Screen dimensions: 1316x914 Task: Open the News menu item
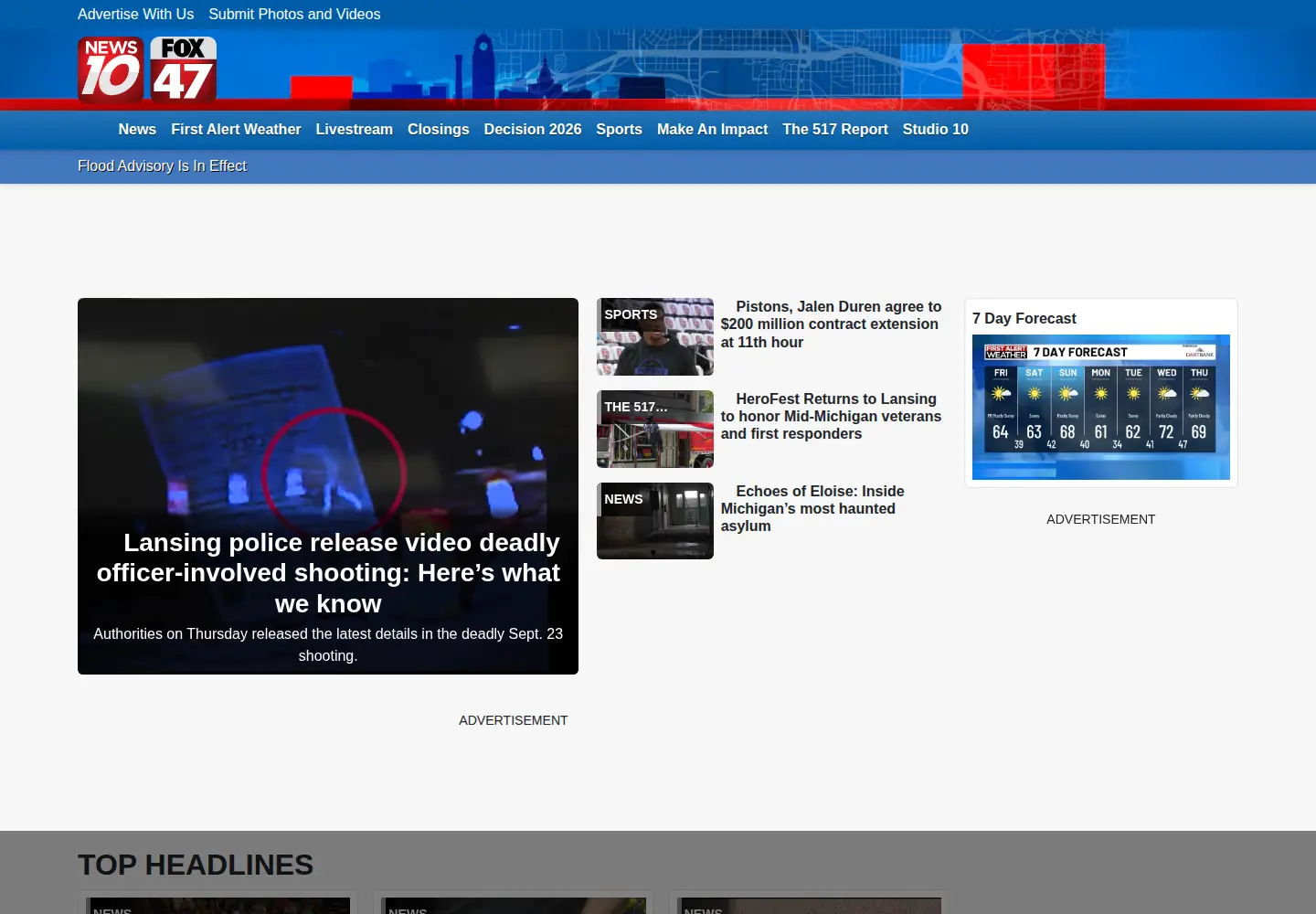[137, 130]
